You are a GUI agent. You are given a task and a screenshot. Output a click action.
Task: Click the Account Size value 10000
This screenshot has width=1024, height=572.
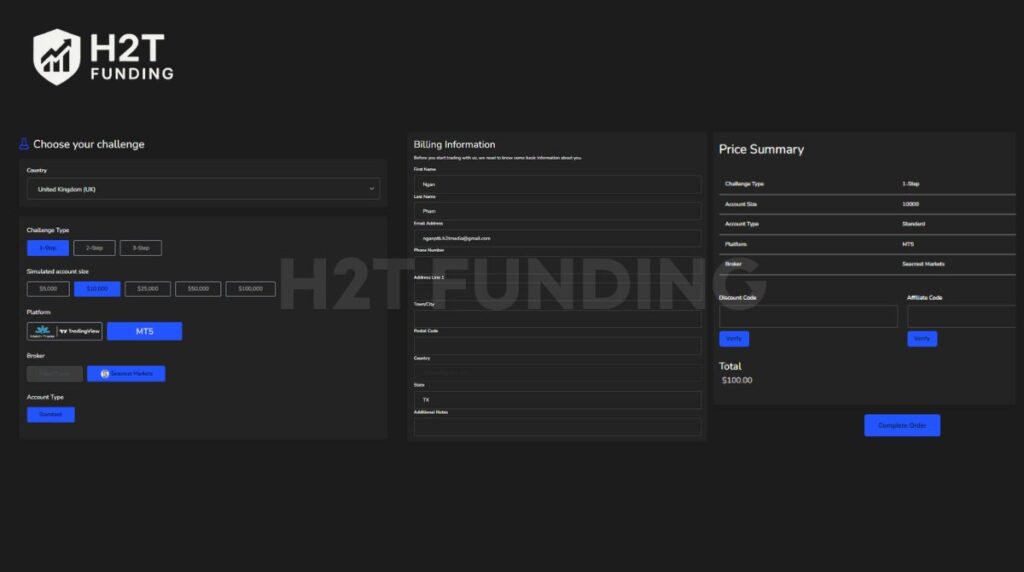(x=910, y=204)
